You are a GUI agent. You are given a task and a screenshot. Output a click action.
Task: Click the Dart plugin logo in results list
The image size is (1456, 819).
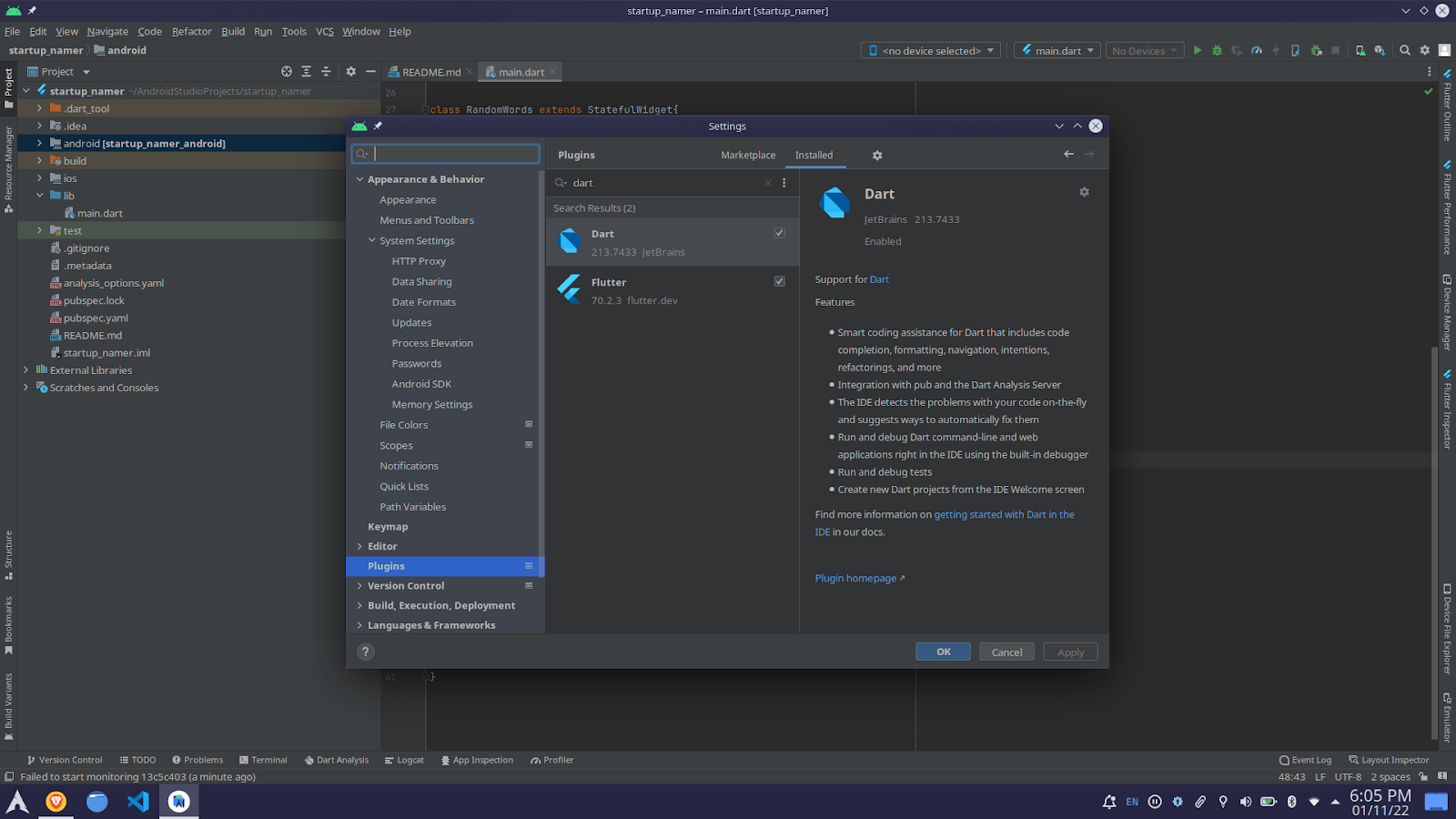click(570, 241)
